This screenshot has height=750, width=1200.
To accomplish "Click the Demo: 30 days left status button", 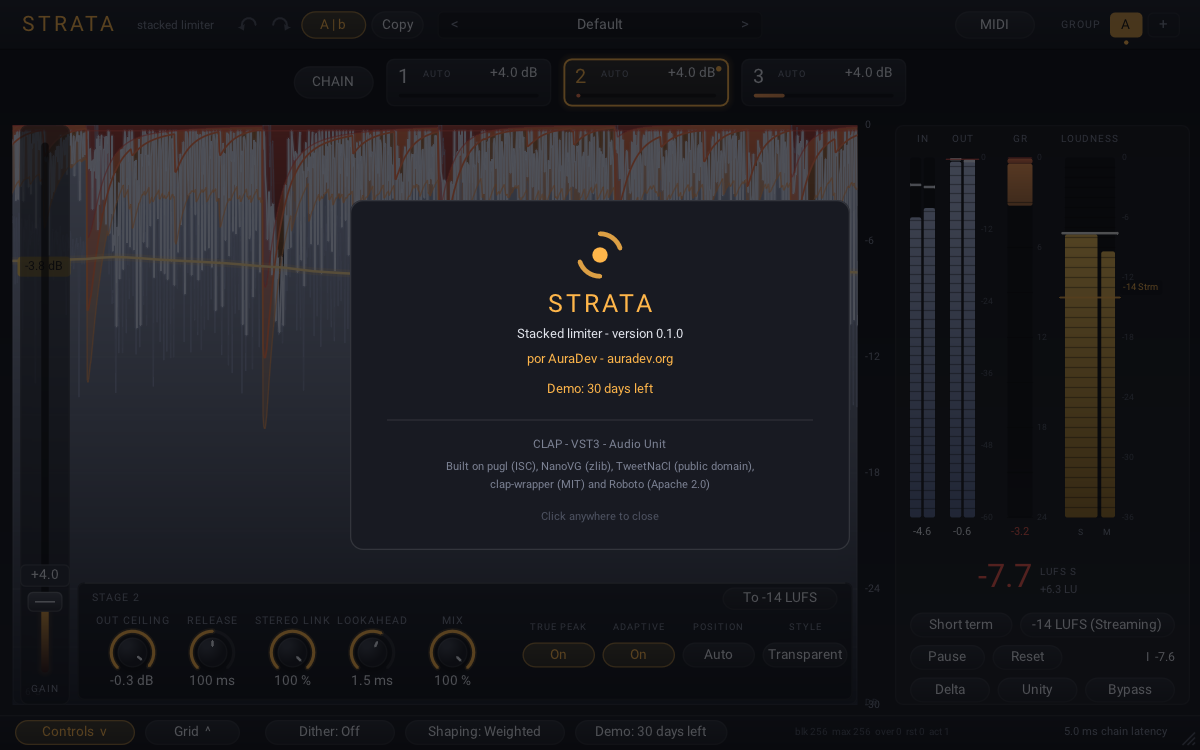I will pos(651,731).
